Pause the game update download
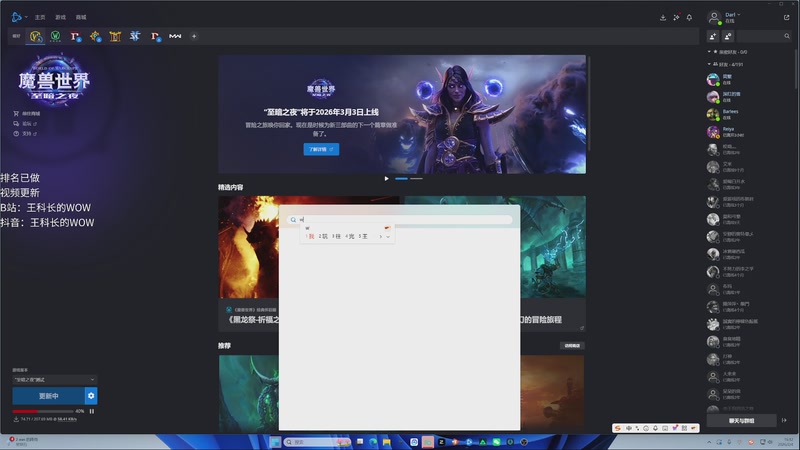 tap(92, 411)
